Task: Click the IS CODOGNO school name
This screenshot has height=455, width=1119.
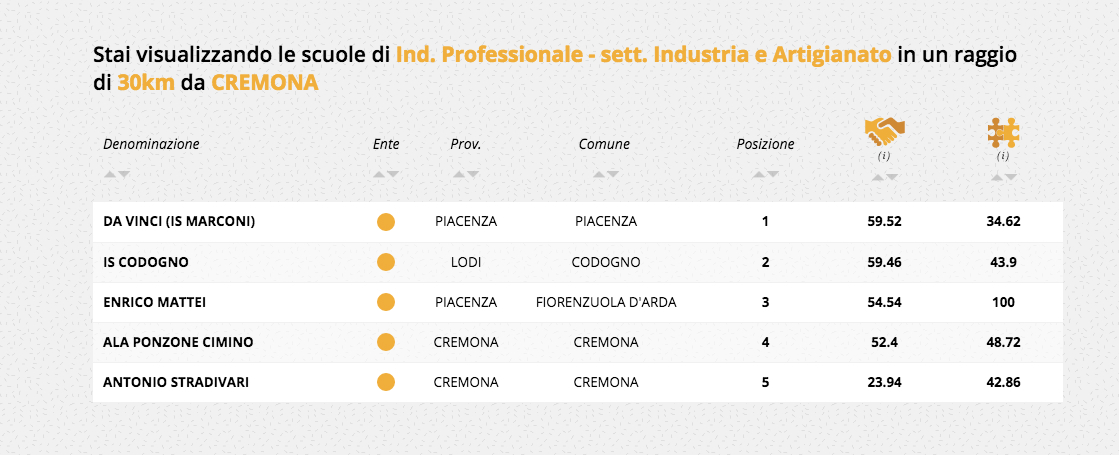Action: coord(146,262)
